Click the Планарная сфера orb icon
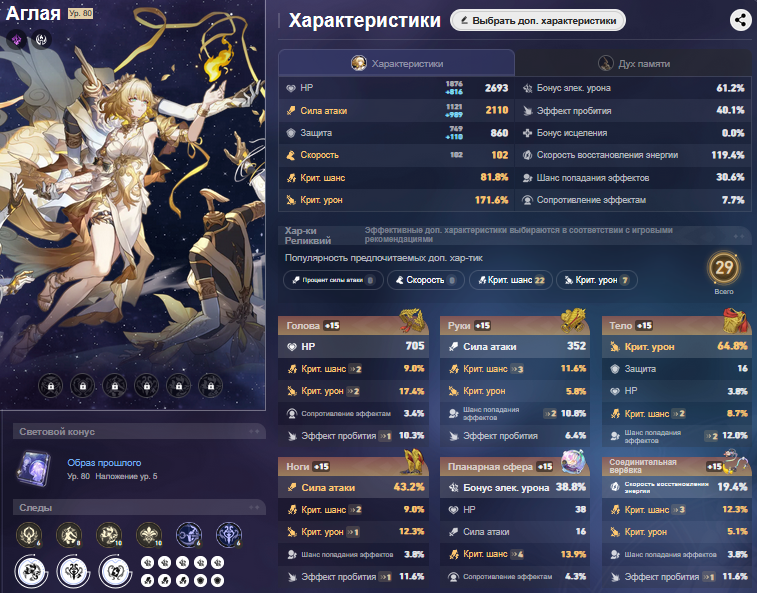 (x=573, y=461)
